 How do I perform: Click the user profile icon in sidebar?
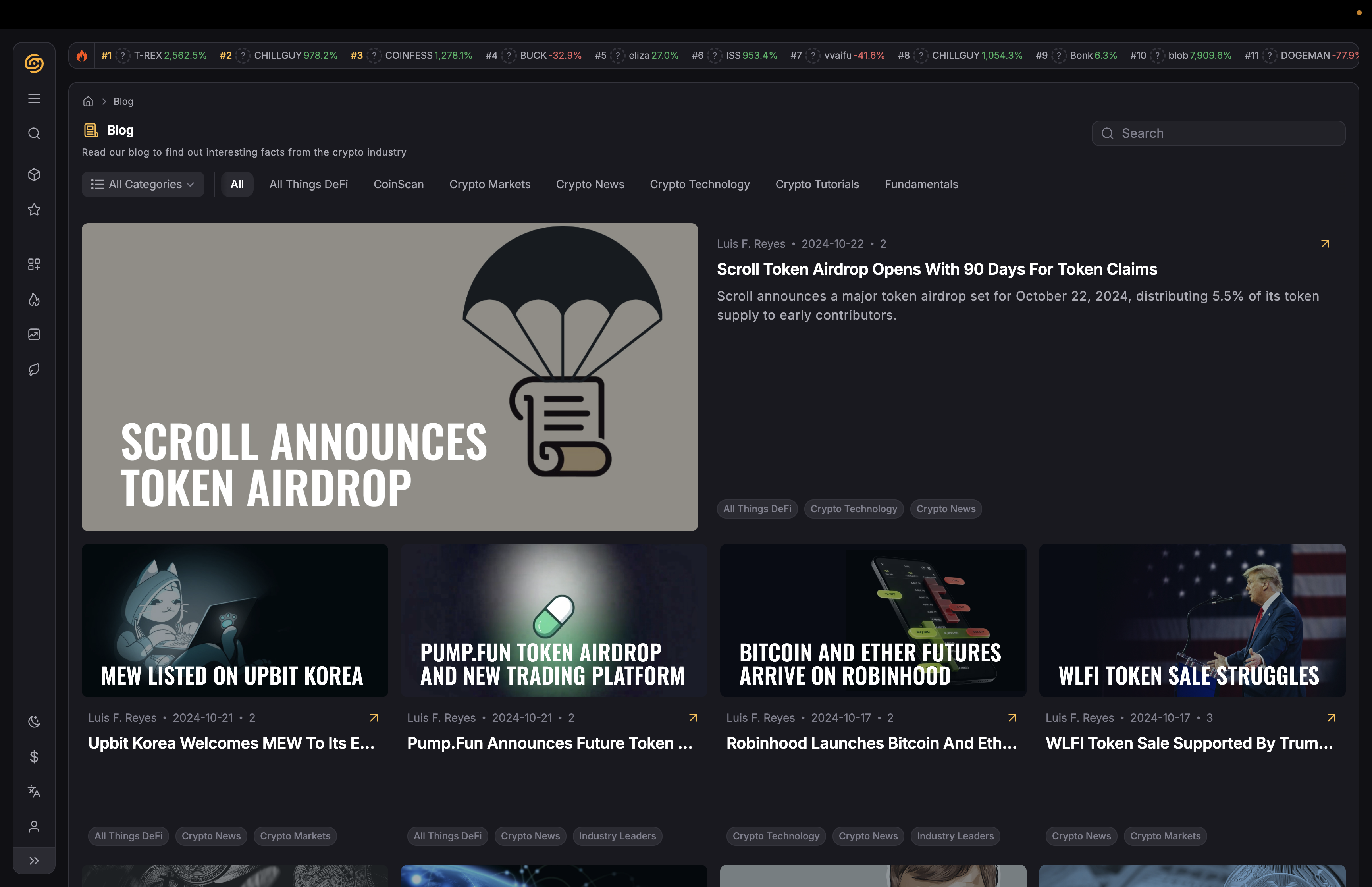coord(34,827)
